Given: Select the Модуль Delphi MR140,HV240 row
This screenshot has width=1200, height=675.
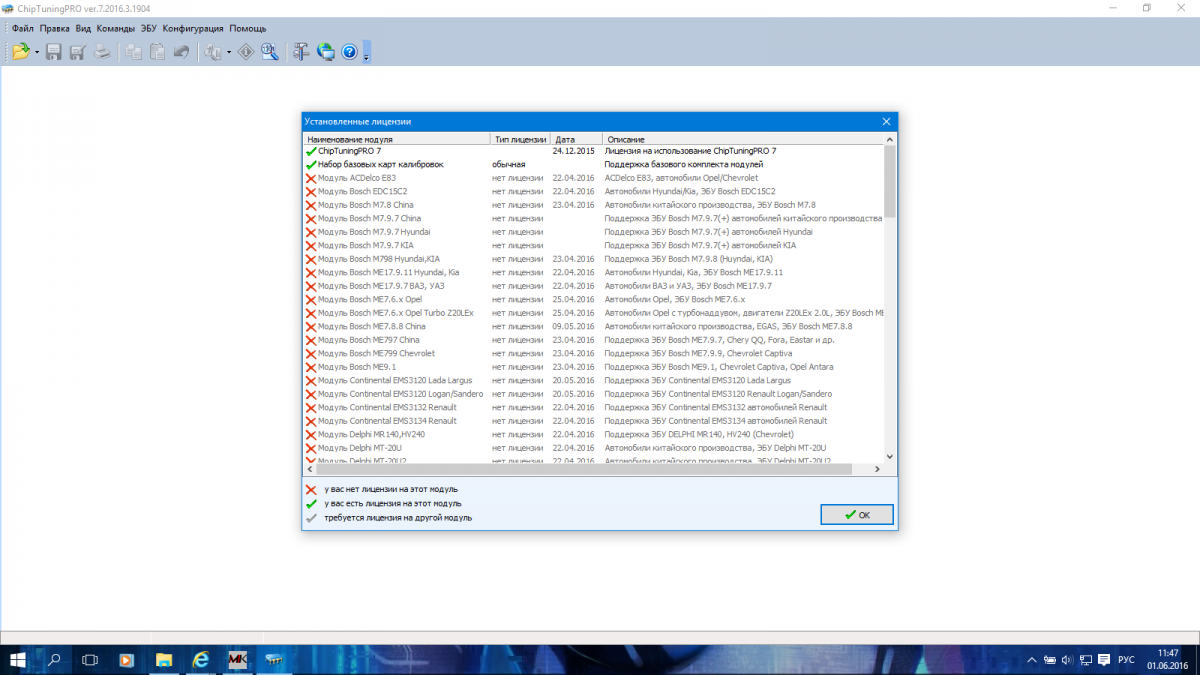Looking at the screenshot, I should point(594,434).
